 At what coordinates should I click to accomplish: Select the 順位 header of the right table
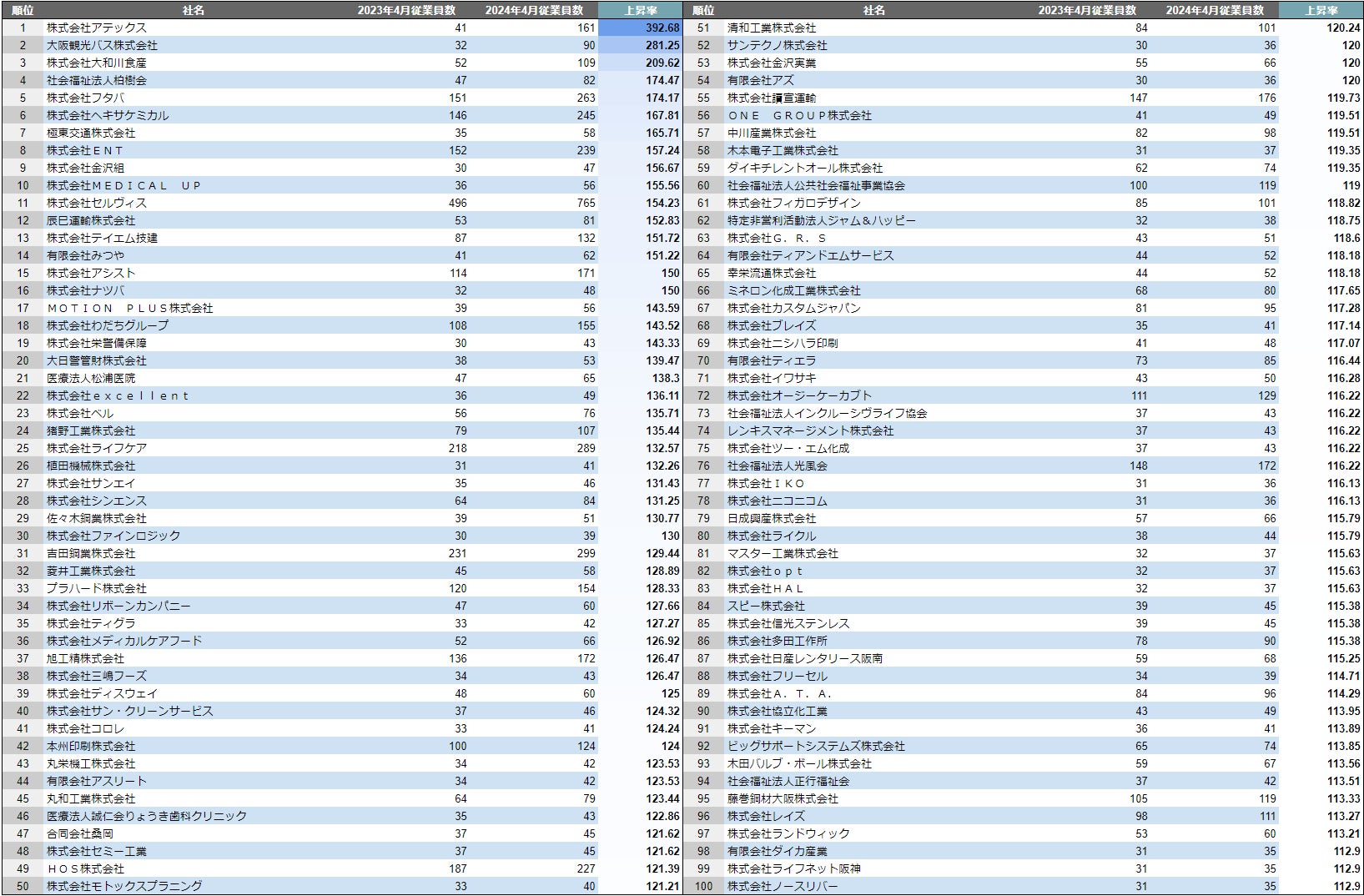tap(703, 10)
